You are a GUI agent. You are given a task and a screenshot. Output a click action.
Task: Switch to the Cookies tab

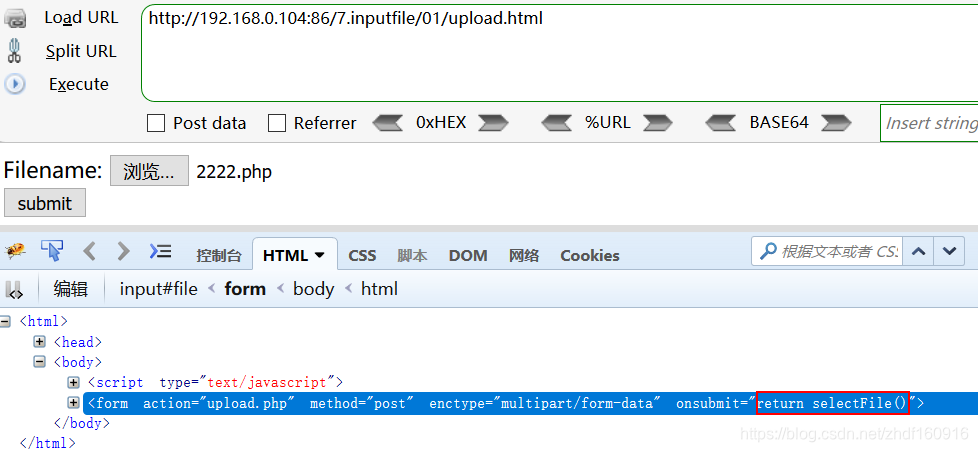pyautogui.click(x=589, y=255)
